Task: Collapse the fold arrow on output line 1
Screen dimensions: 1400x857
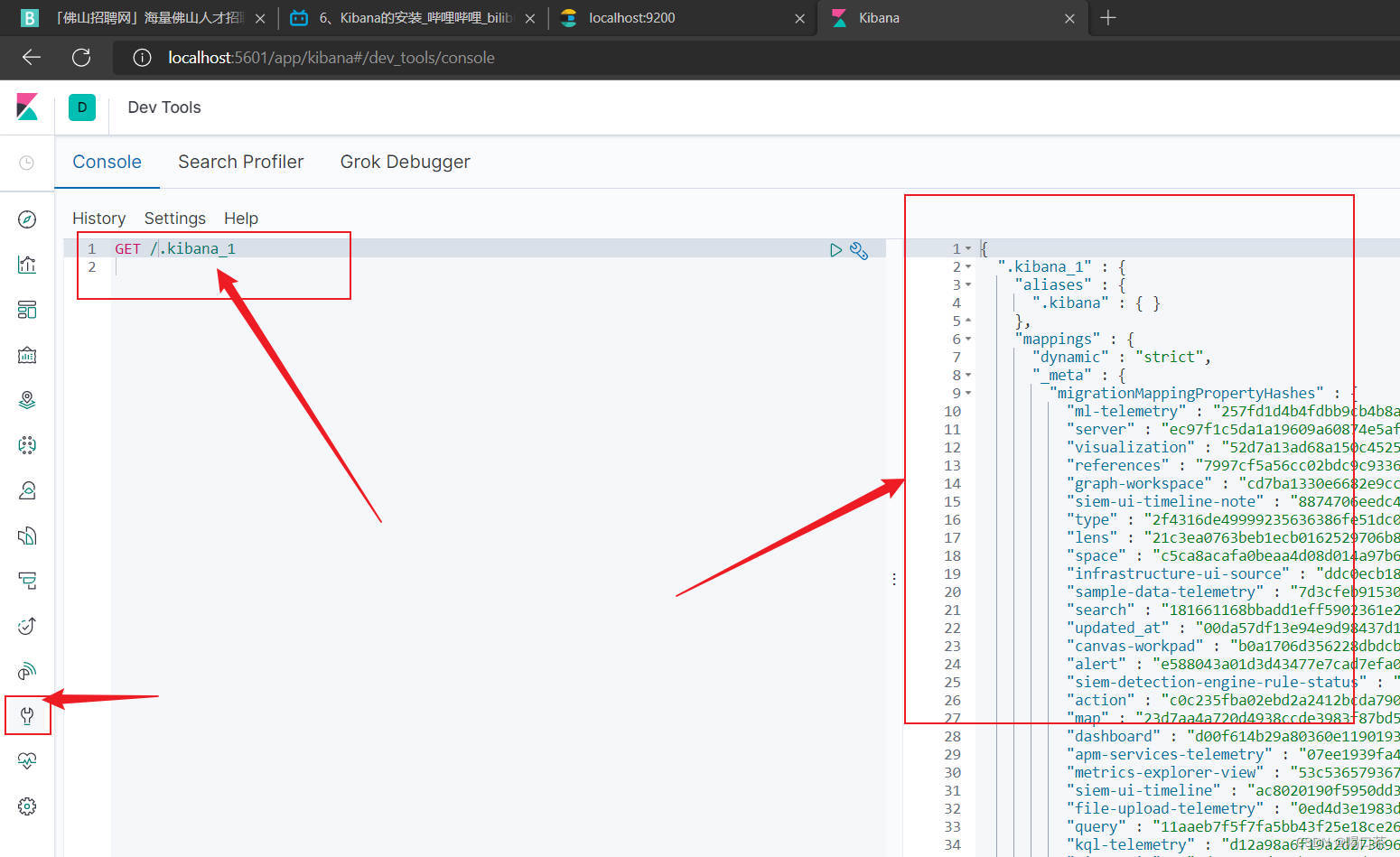Action: [968, 248]
